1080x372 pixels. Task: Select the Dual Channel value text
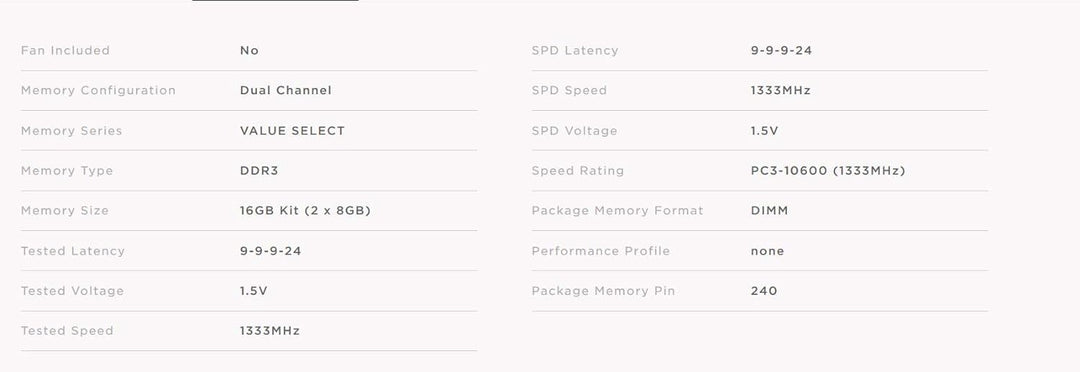pos(286,90)
